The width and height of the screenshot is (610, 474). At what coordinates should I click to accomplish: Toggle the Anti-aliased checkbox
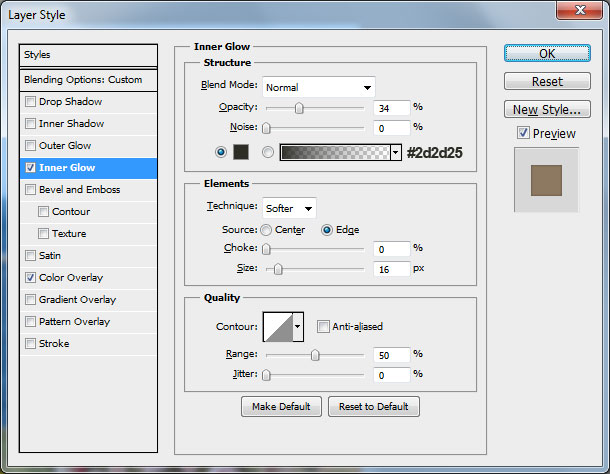click(323, 326)
